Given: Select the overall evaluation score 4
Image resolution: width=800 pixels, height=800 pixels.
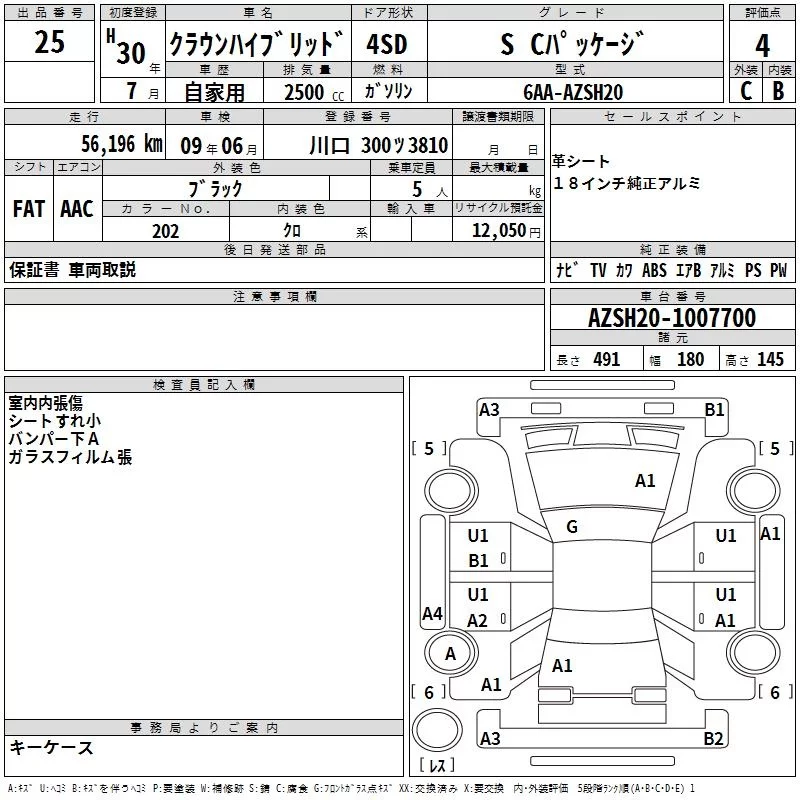Looking at the screenshot, I should (x=762, y=45).
